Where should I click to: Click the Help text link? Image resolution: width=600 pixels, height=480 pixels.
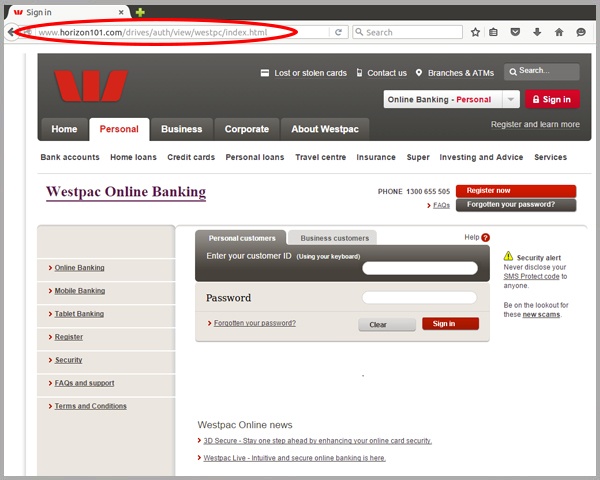(x=472, y=237)
